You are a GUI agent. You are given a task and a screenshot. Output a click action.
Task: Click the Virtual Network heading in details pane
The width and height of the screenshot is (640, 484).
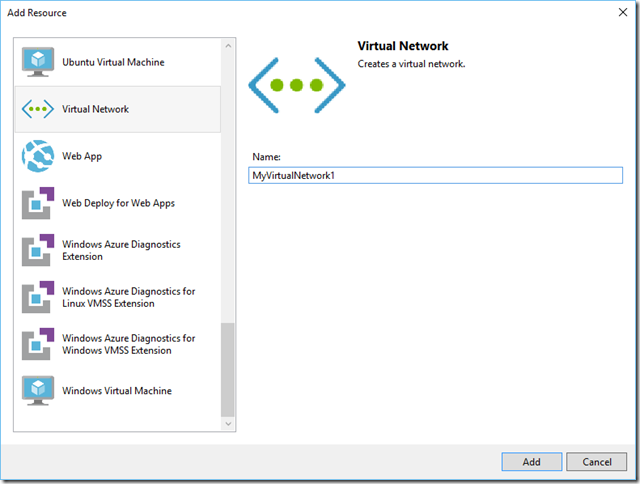(x=403, y=46)
